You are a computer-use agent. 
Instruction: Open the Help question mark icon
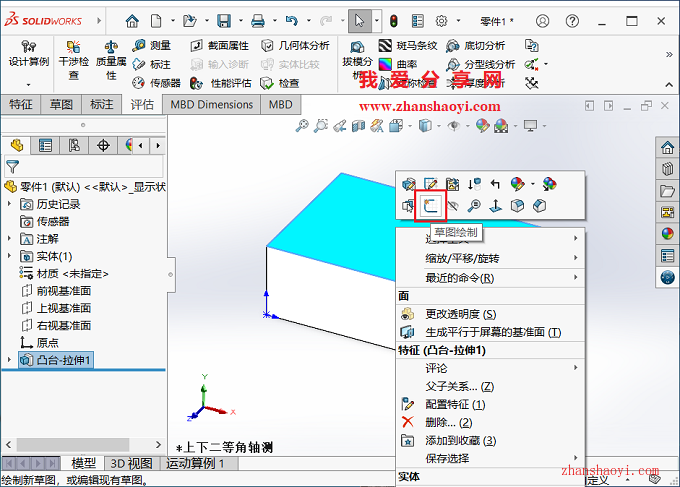click(572, 20)
